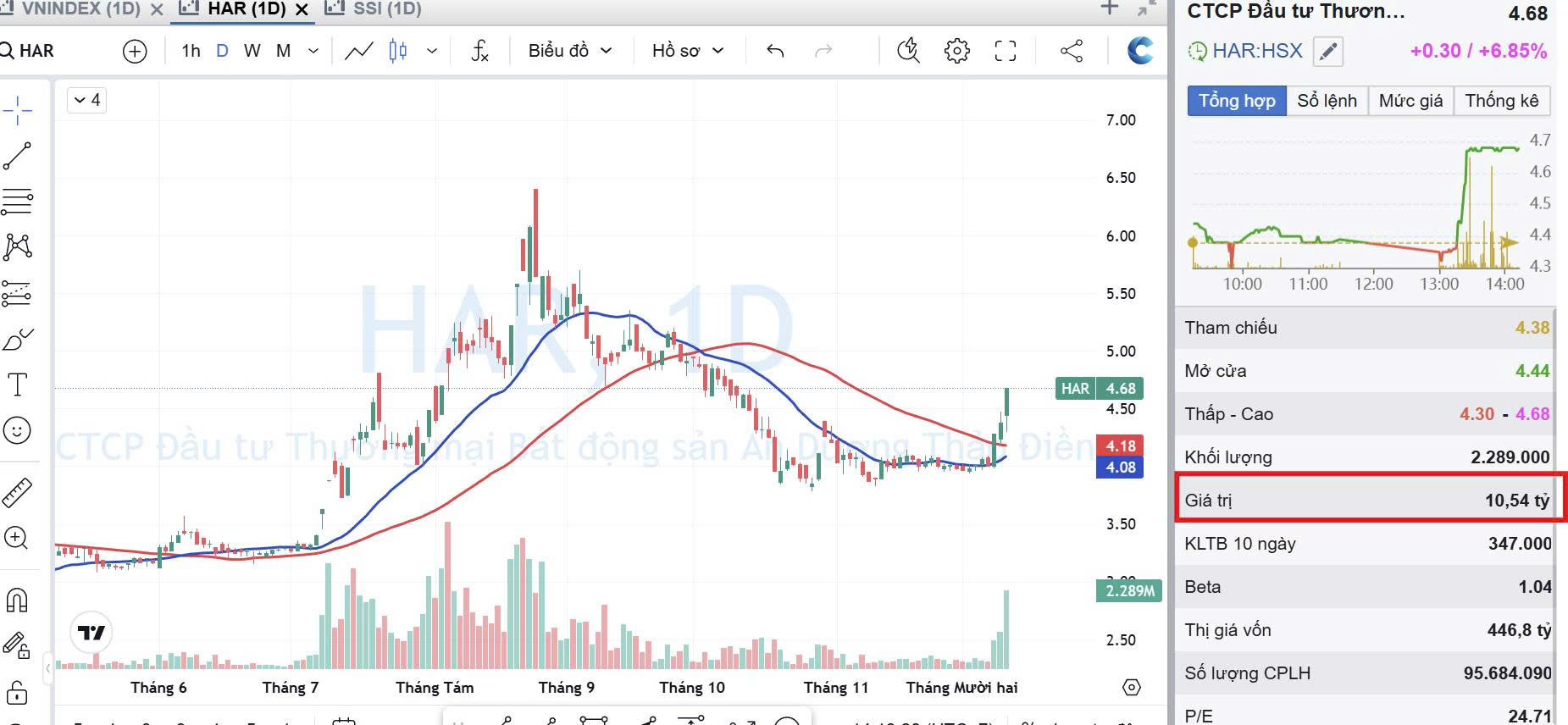Select the ruler measure tool
1568x725 pixels.
[x=17, y=492]
